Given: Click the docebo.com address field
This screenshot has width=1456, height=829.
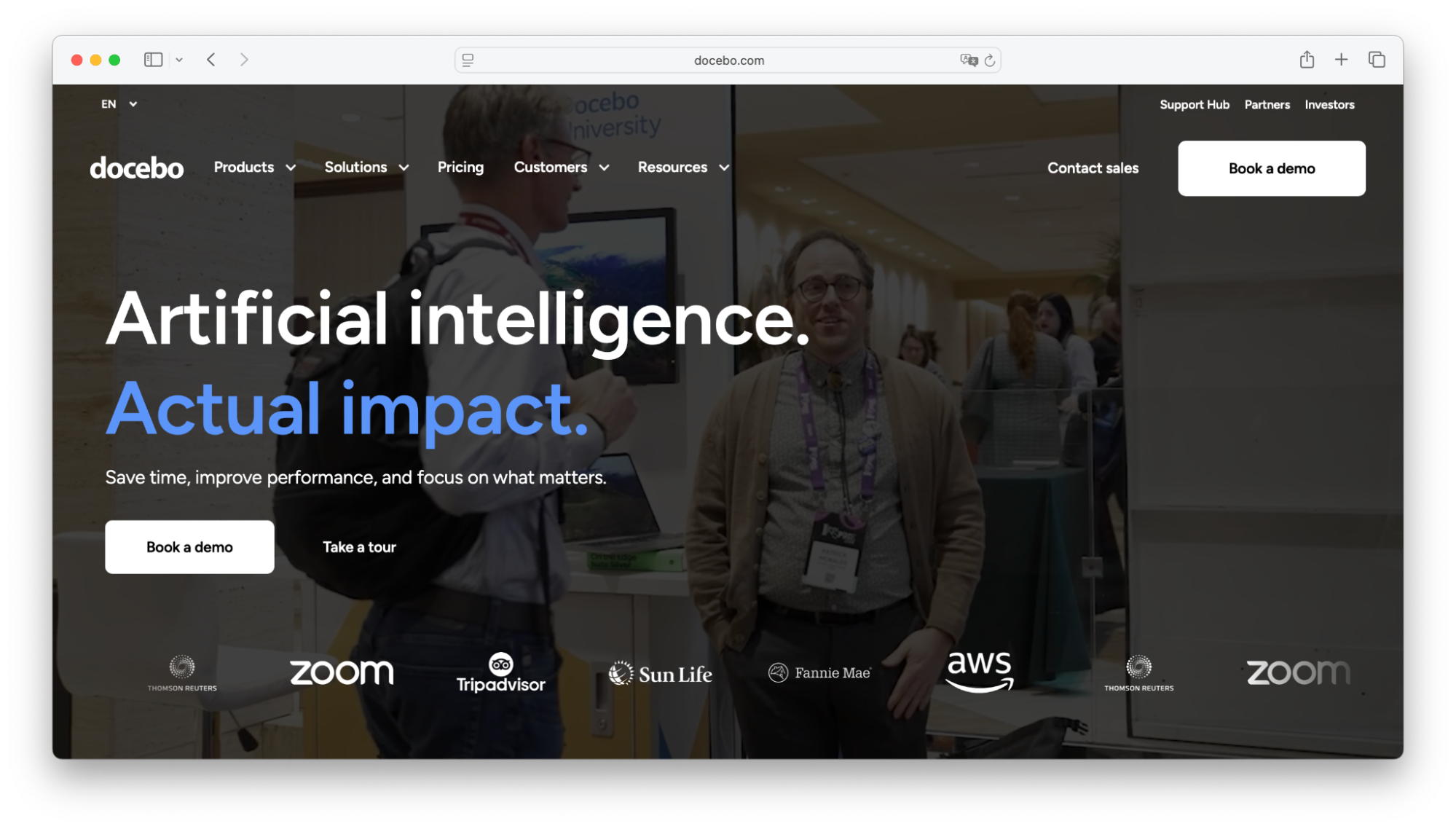Looking at the screenshot, I should pyautogui.click(x=728, y=60).
